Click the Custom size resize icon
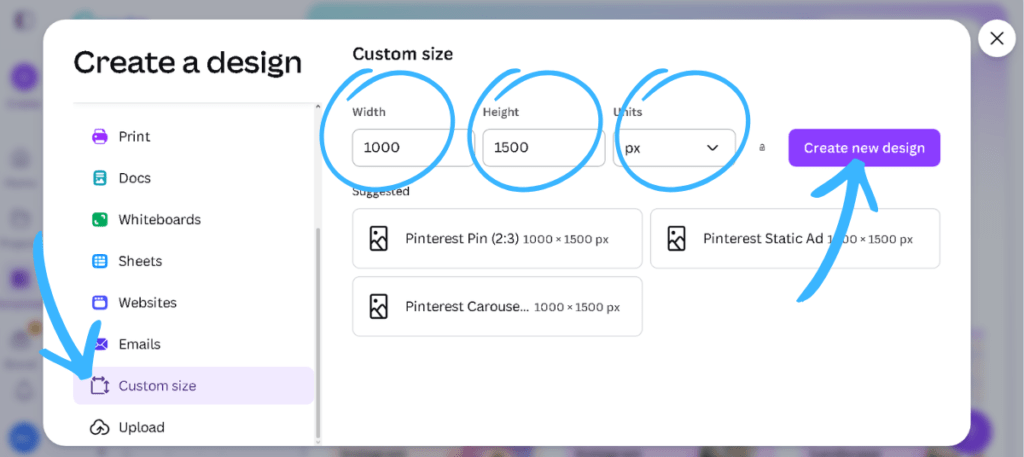 coord(99,386)
